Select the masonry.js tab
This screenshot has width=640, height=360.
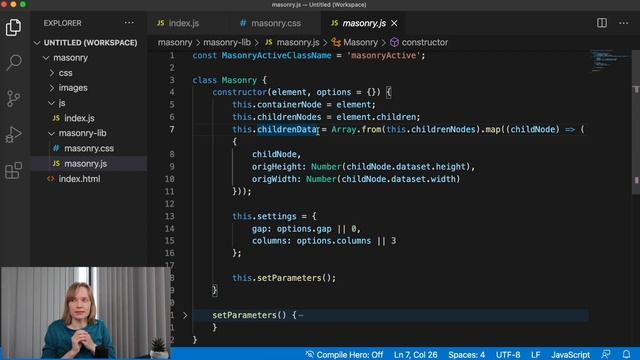coord(364,23)
